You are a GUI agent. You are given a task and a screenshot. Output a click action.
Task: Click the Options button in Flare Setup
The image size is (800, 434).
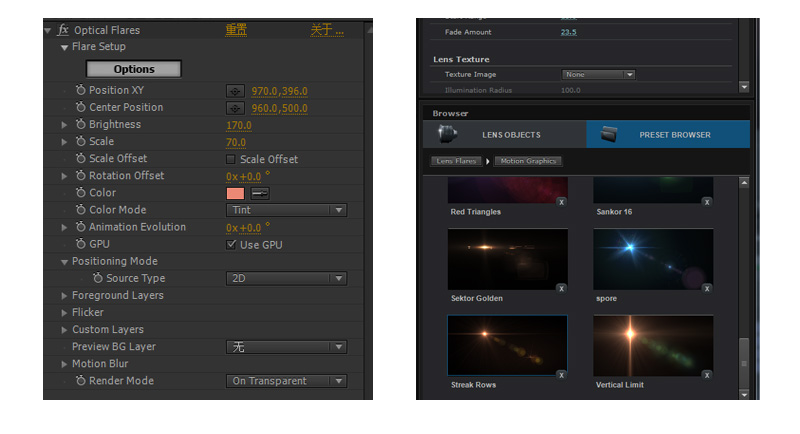134,69
